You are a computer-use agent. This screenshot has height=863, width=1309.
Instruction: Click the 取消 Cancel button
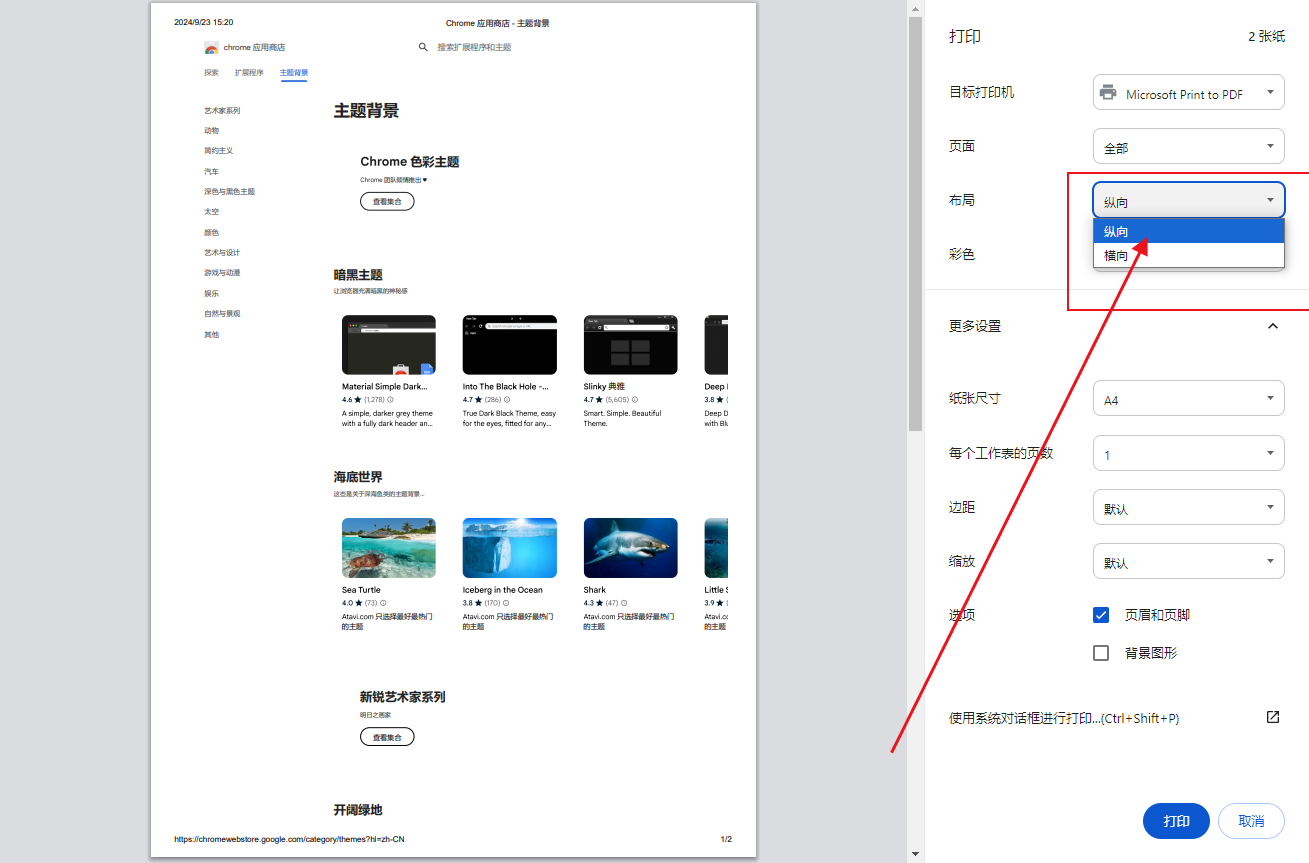pos(1251,821)
